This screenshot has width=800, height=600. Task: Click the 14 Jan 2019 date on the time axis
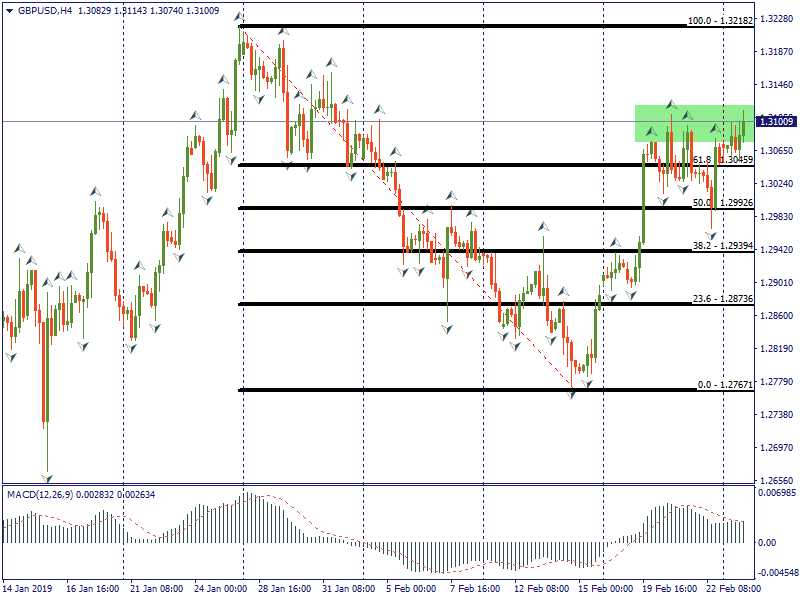click(26, 589)
